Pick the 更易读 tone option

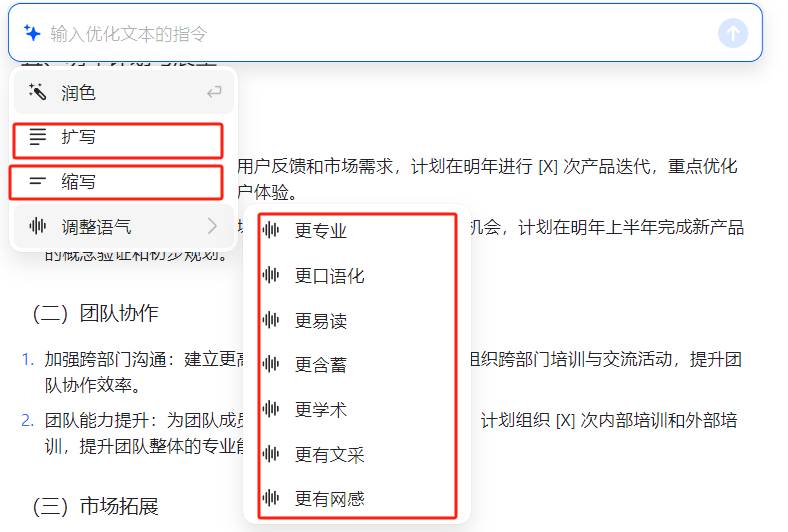click(357, 320)
